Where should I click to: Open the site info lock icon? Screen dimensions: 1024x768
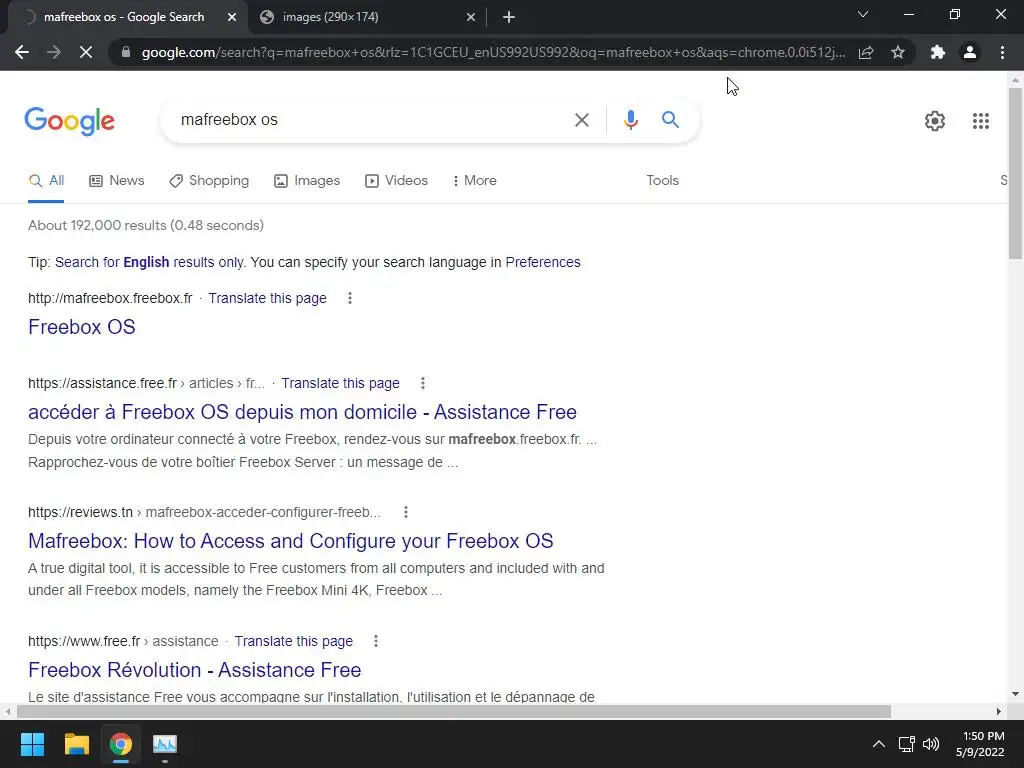(x=126, y=52)
